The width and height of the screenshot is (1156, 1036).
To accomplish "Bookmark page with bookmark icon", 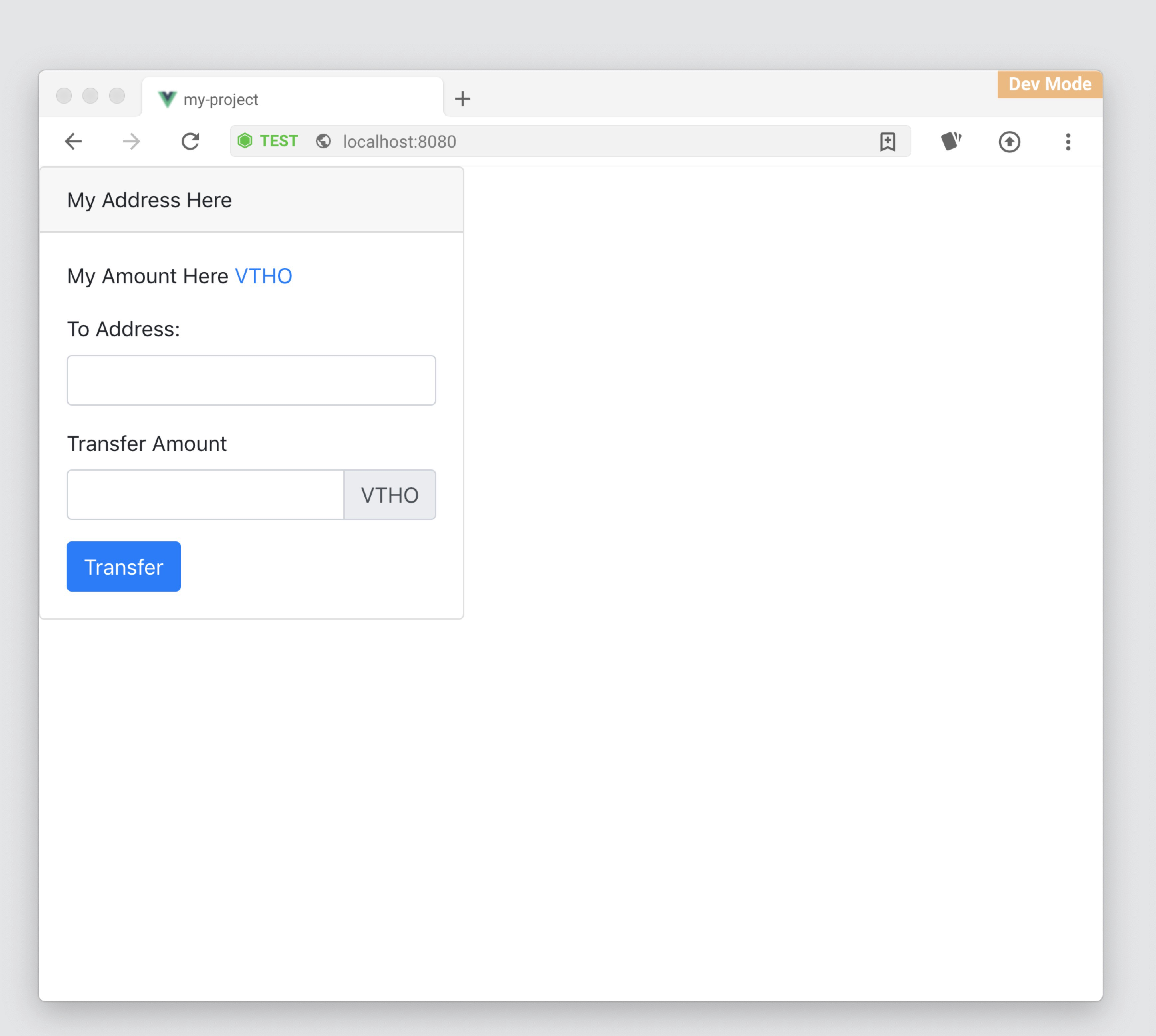I will 887,141.
